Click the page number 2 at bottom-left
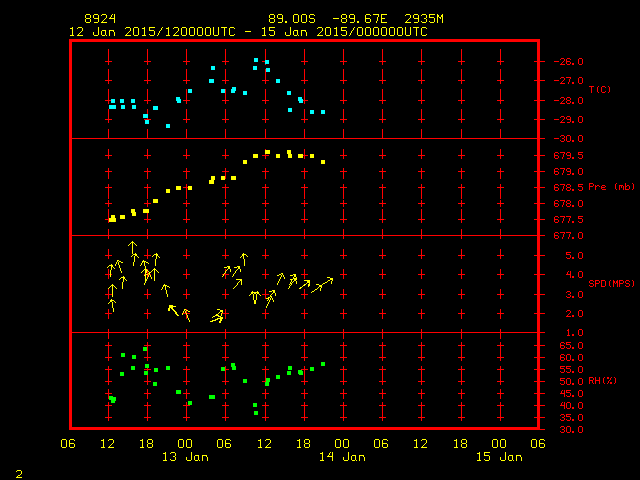The image size is (640, 480). (19, 474)
